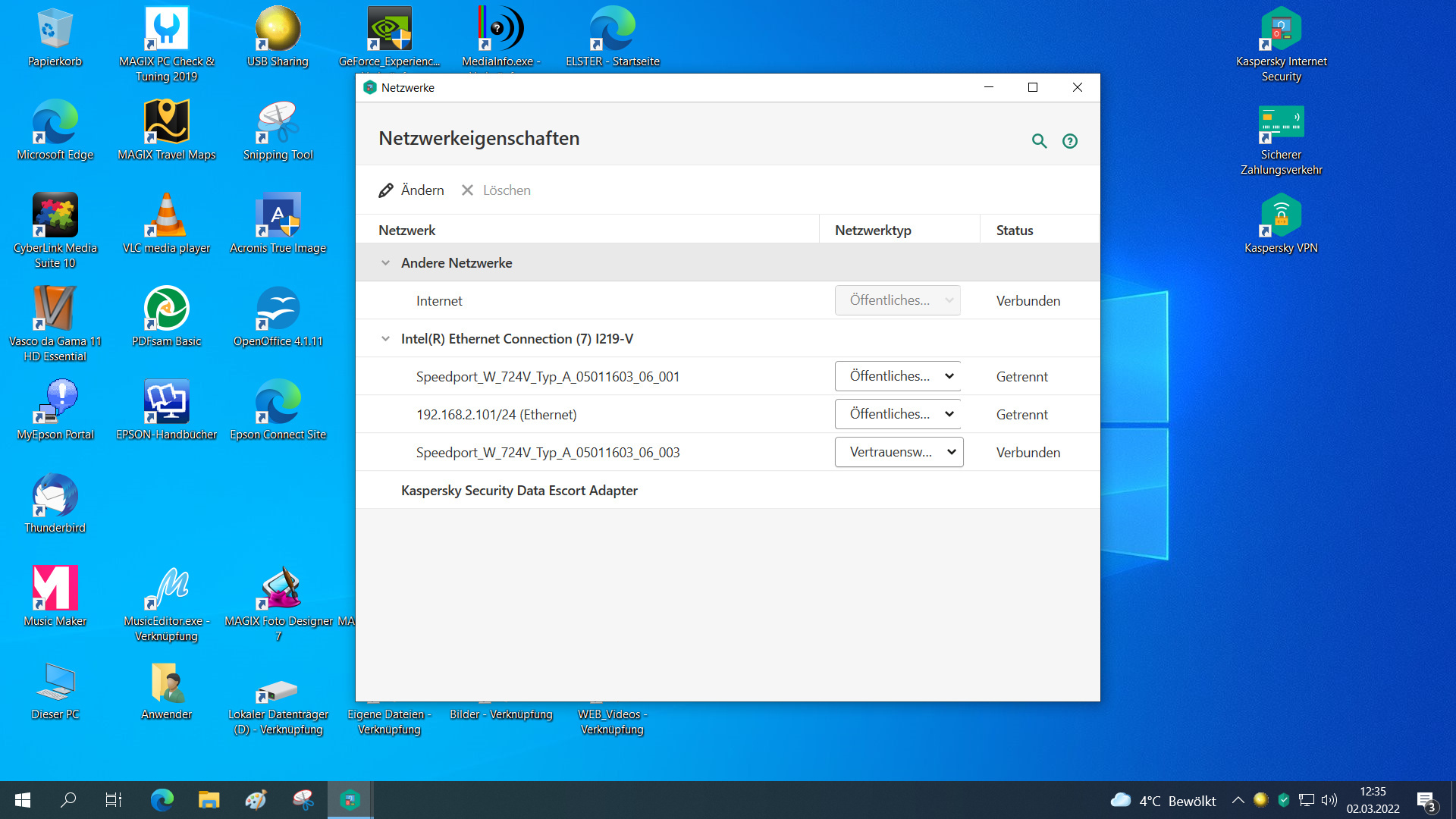Open MyEpson Portal desktop icon
Image resolution: width=1456 pixels, height=819 pixels.
pyautogui.click(x=55, y=410)
